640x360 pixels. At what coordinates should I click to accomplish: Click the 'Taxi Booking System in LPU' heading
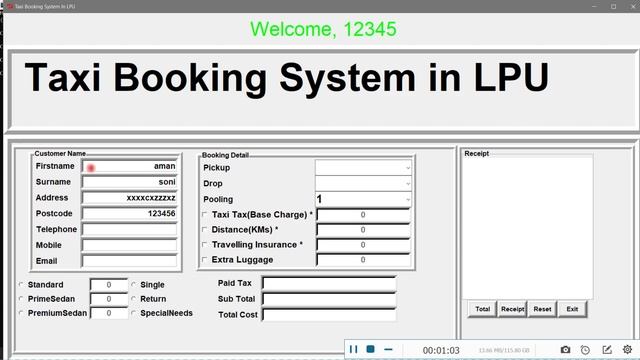tap(287, 78)
